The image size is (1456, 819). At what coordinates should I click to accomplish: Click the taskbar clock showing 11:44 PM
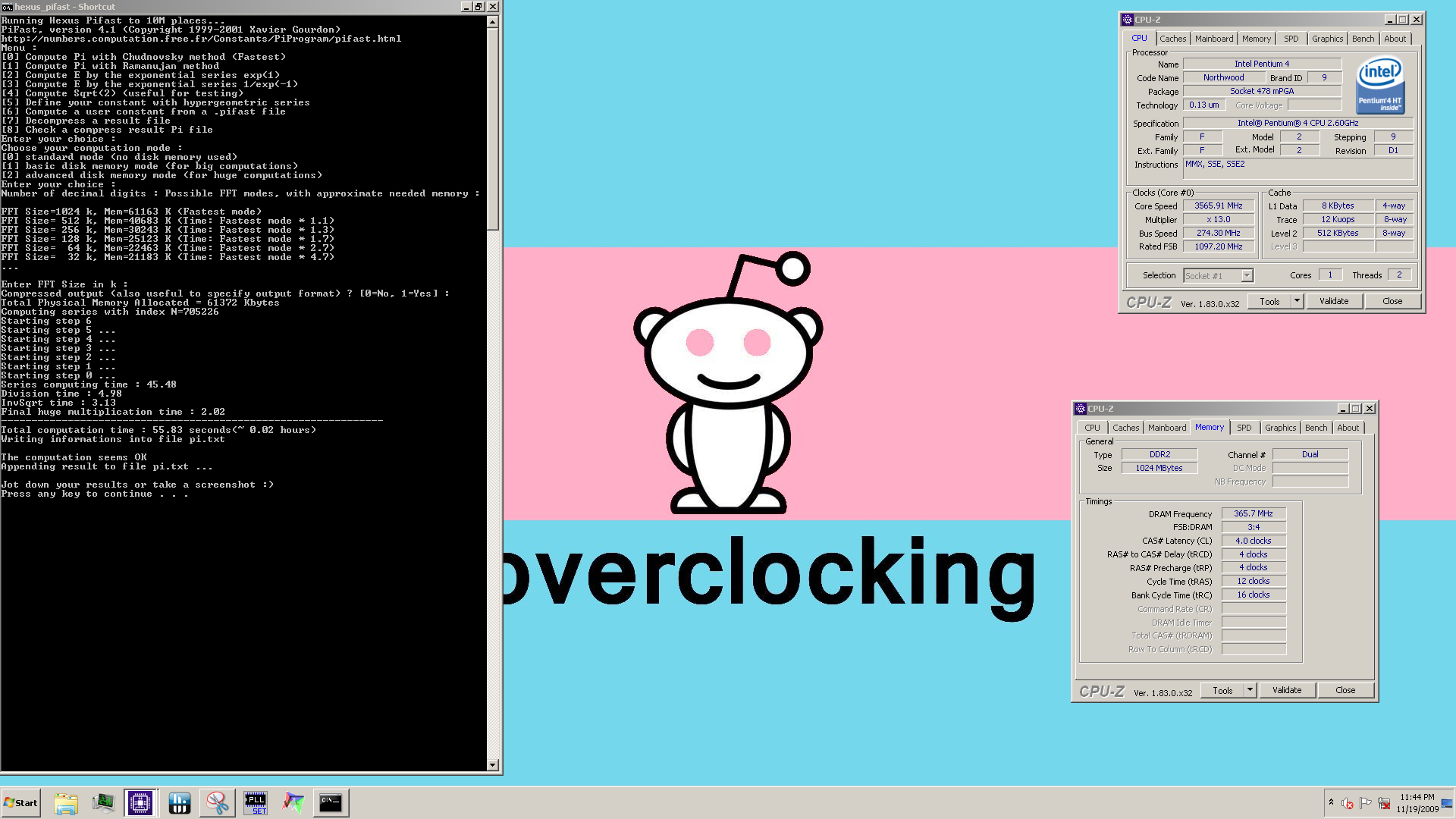point(1417,803)
